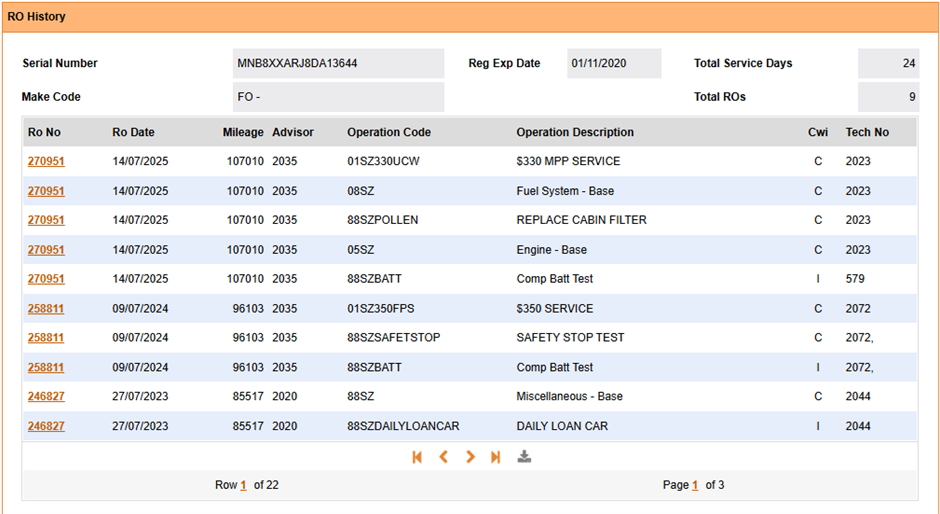The width and height of the screenshot is (940, 514).
Task: Click the Operation Code column header
Action: point(389,133)
